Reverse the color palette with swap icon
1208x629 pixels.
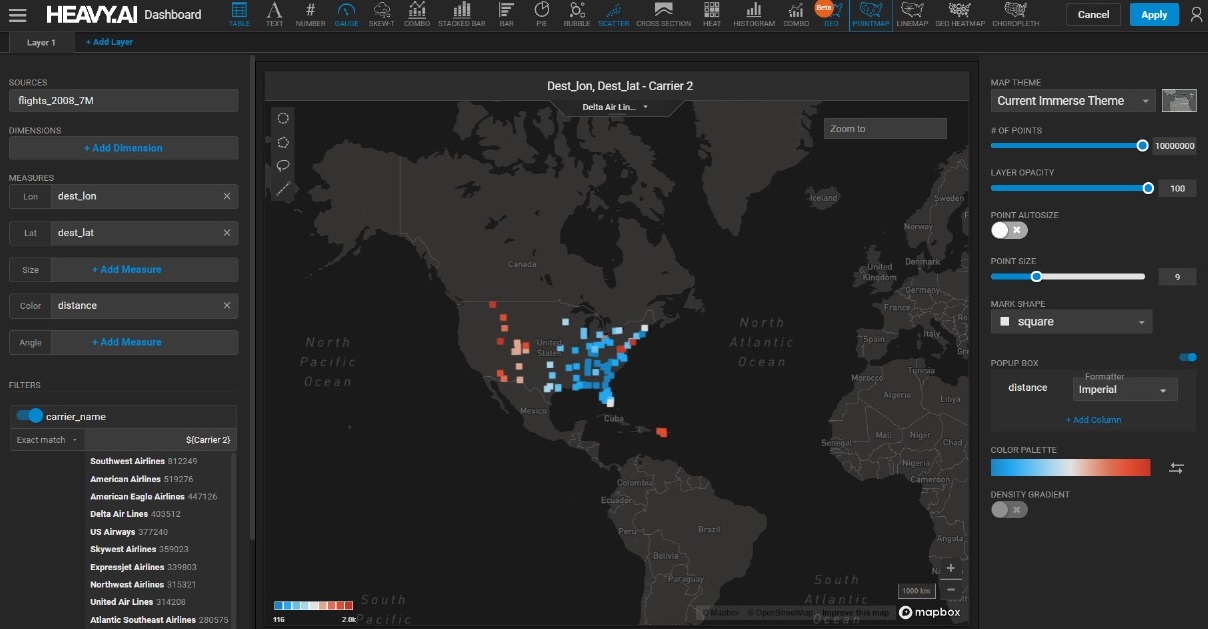click(1176, 468)
